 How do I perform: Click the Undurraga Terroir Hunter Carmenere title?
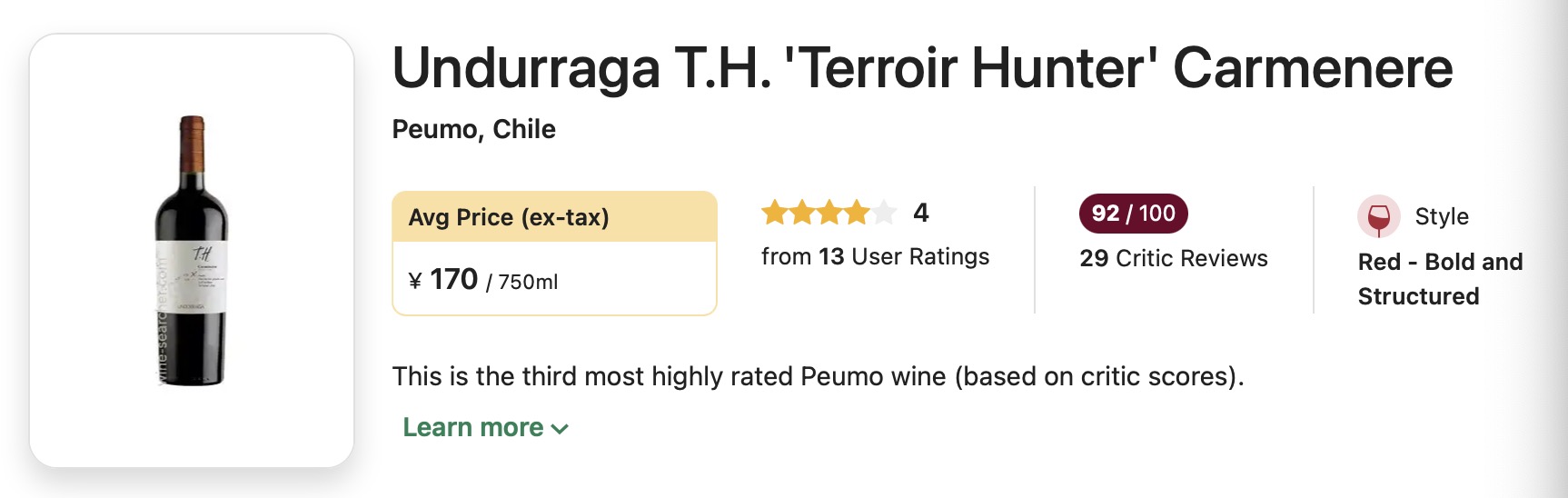pos(922,68)
